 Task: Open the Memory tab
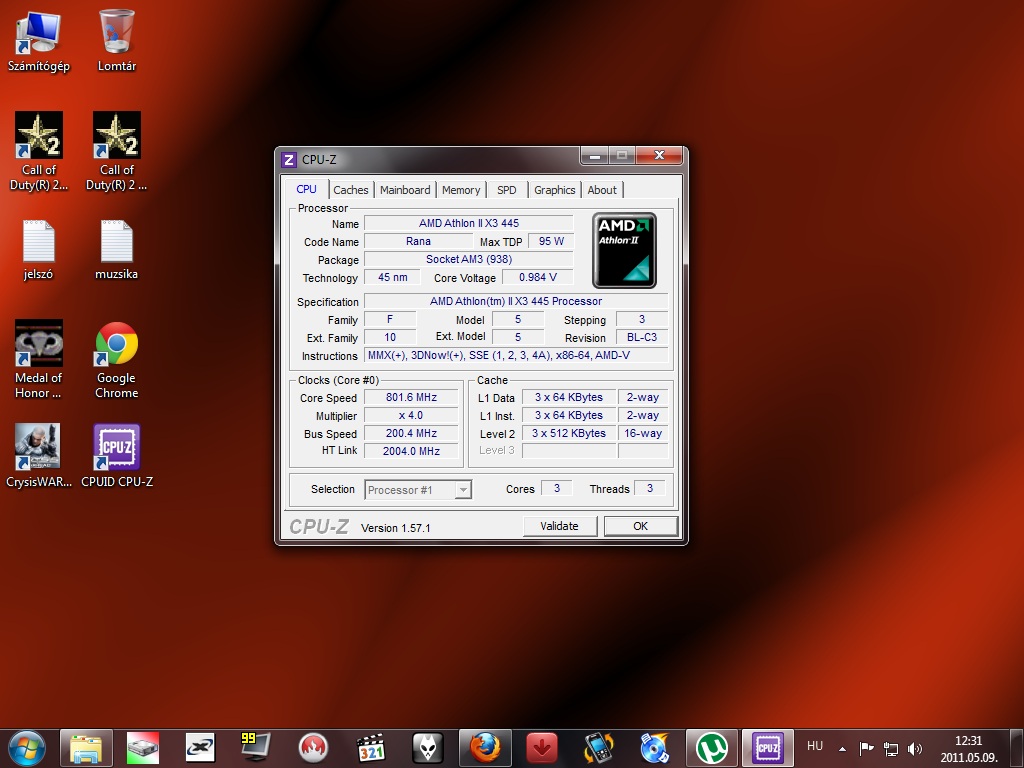(x=461, y=190)
